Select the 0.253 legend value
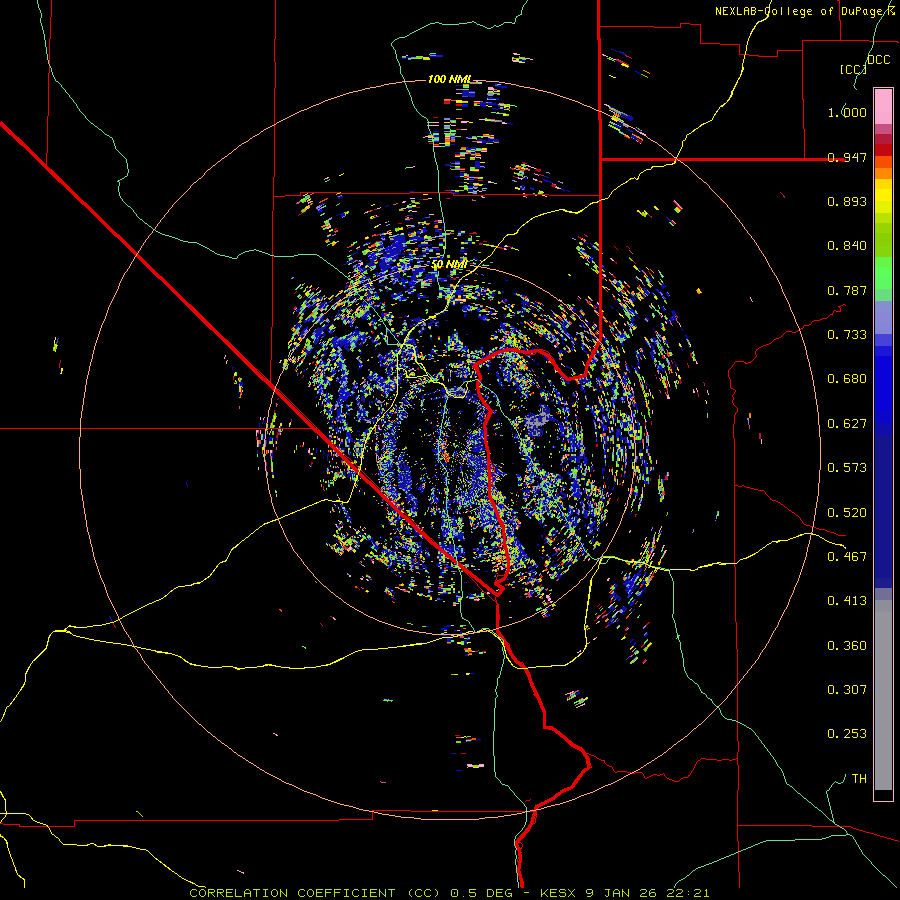The image size is (900, 900). (x=847, y=734)
